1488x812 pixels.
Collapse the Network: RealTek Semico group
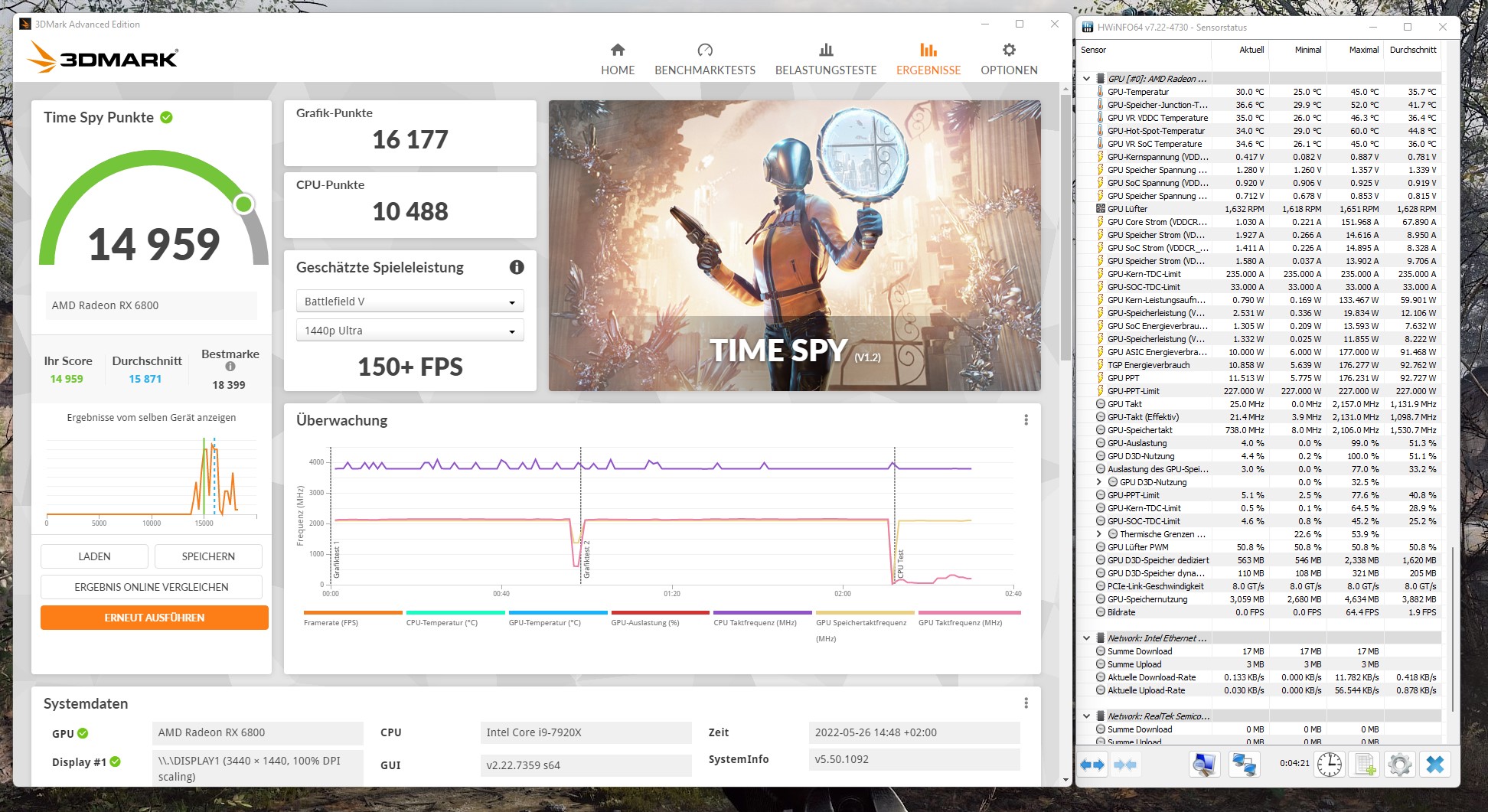[1087, 716]
